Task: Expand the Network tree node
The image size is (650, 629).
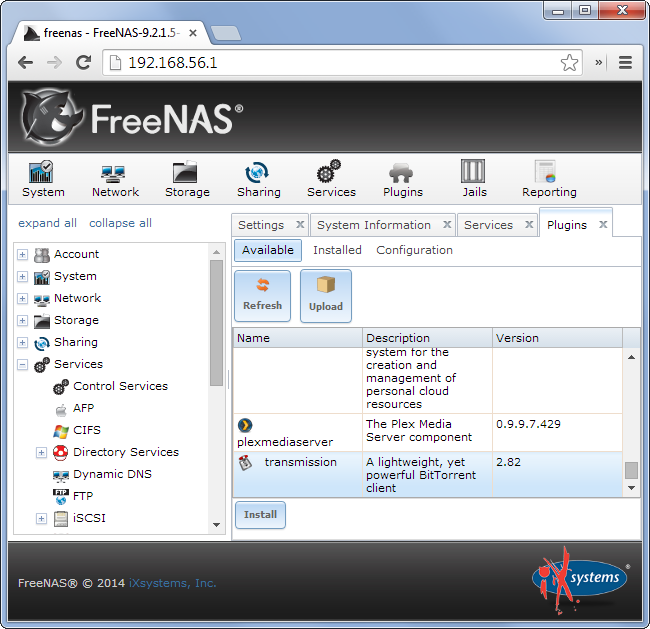Action: click(22, 299)
